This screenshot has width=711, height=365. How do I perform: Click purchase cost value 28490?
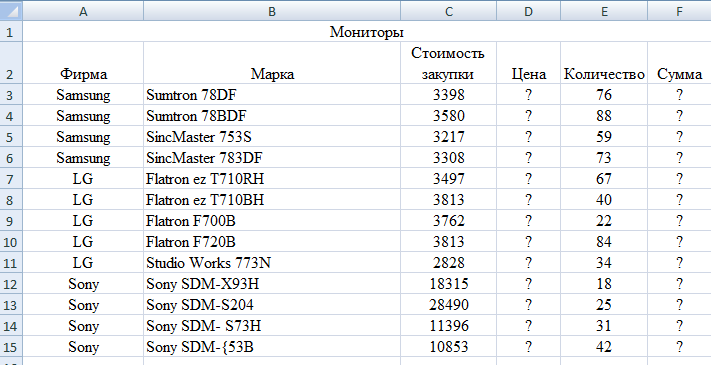coord(448,305)
